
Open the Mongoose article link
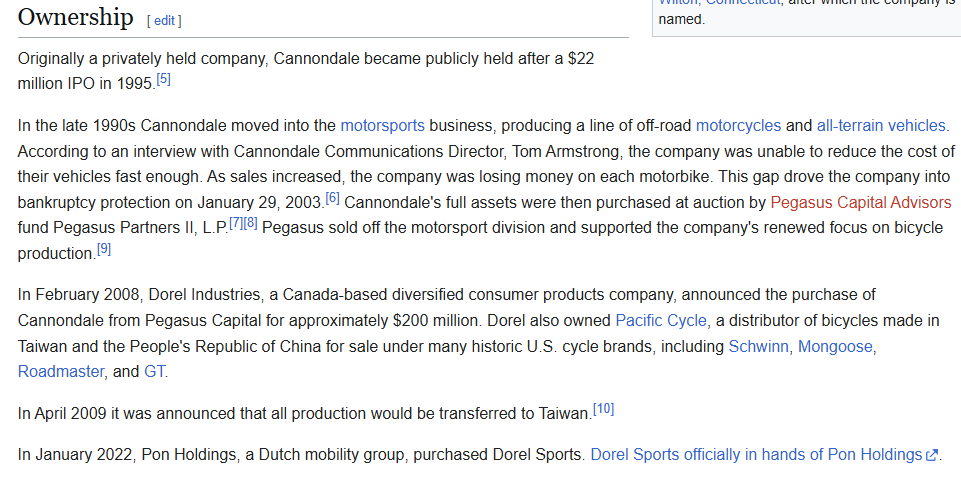click(x=835, y=346)
